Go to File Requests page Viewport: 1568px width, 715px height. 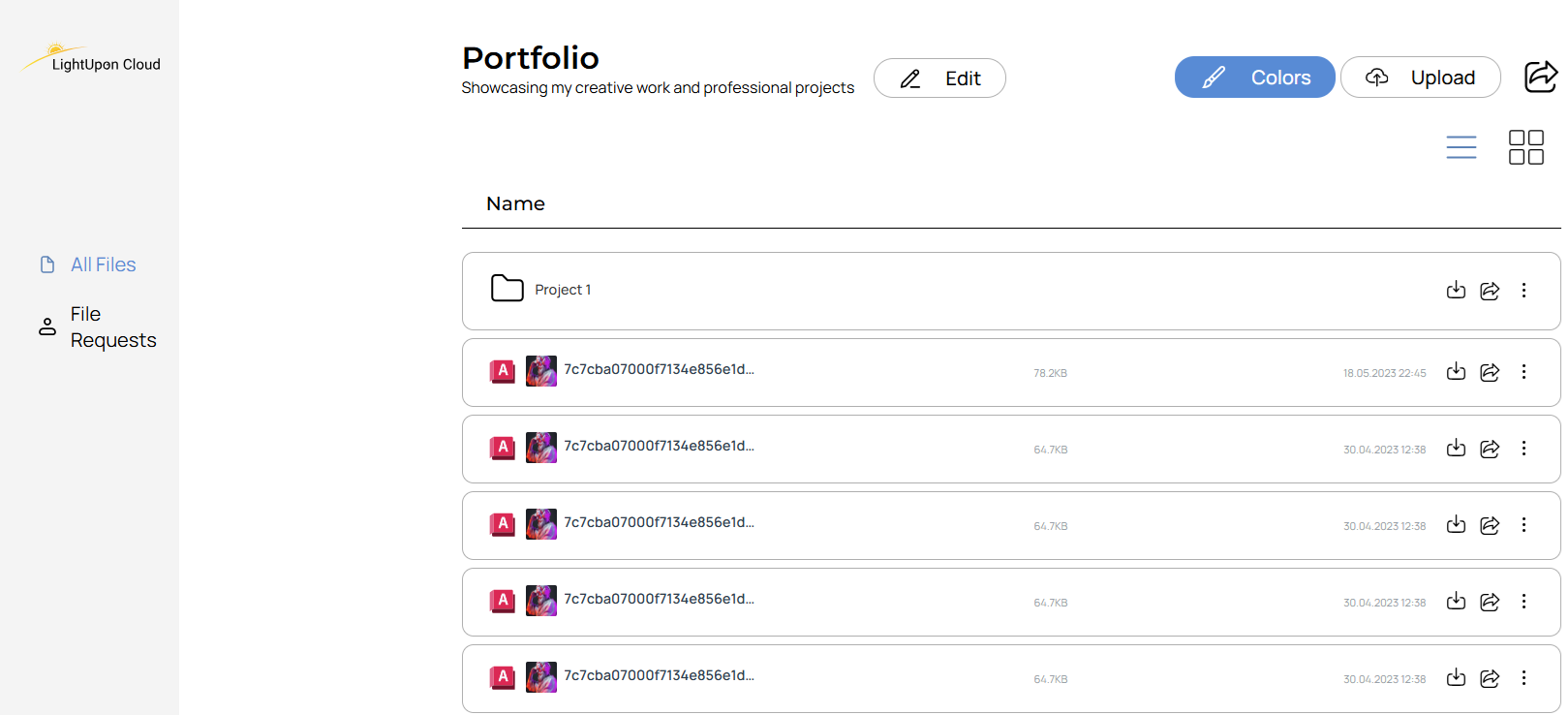[112, 326]
